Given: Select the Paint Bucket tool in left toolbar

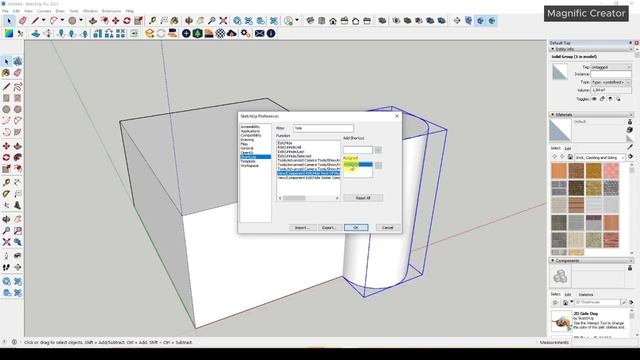Looking at the screenshot, I should click(x=6, y=73).
